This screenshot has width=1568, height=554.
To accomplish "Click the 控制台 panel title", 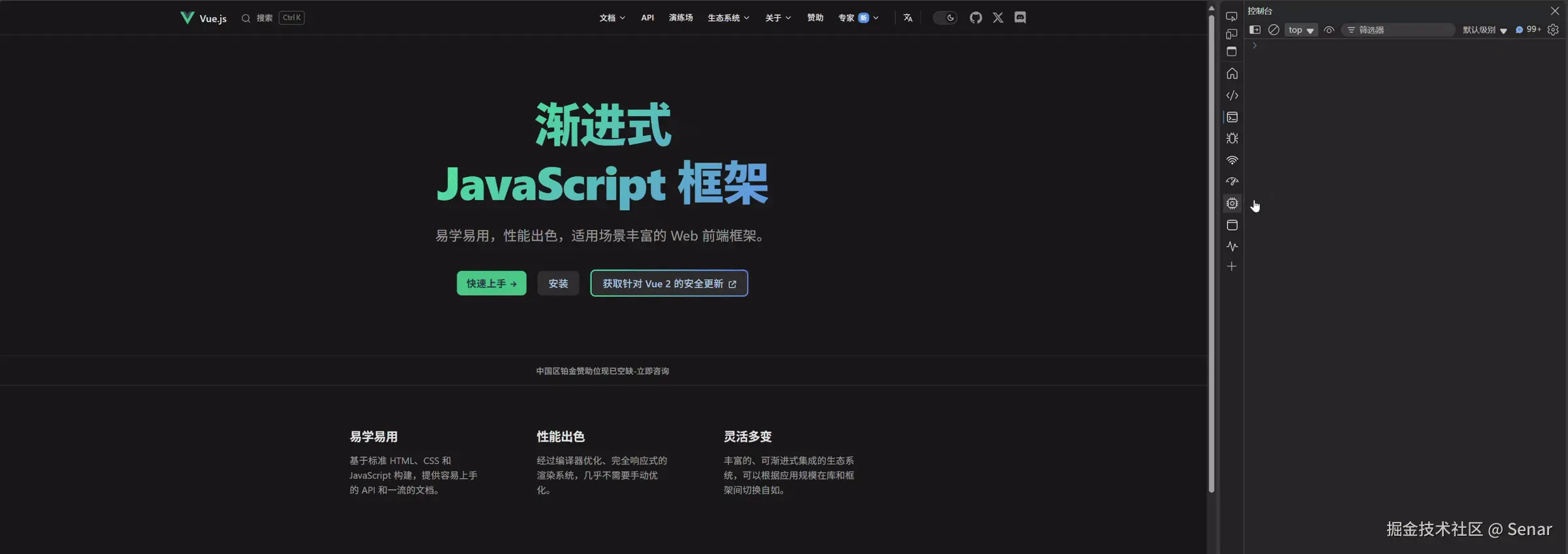I will [1260, 11].
